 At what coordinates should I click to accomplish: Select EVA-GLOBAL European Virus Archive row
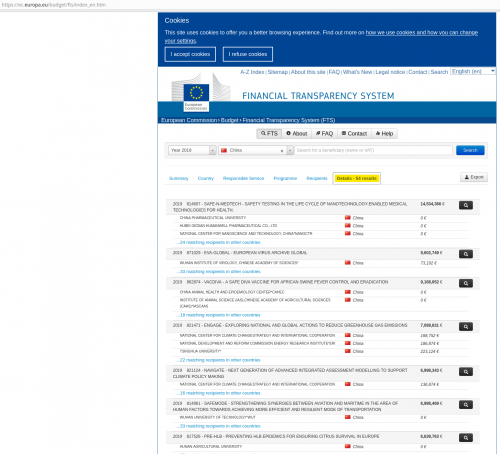pos(323,253)
